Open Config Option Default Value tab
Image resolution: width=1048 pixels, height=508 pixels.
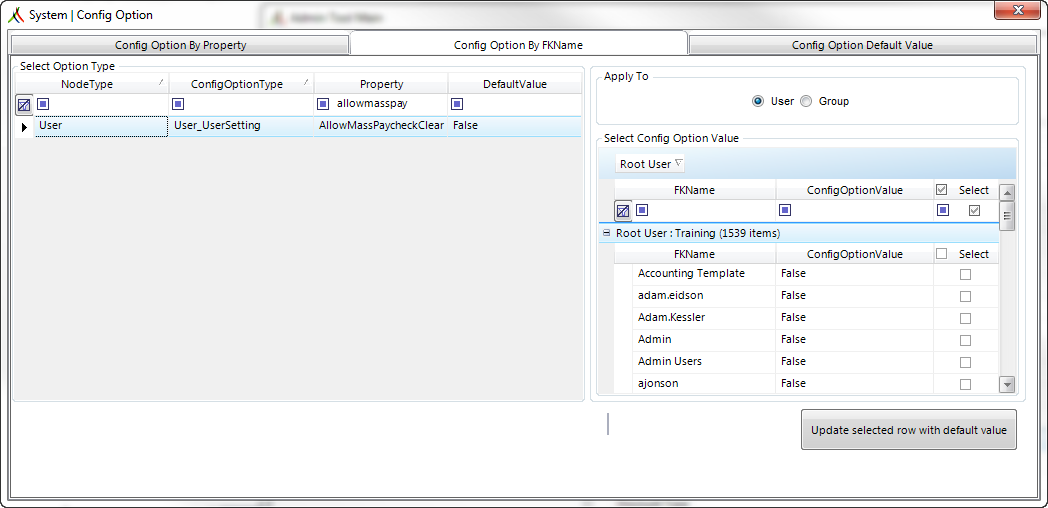pyautogui.click(x=862, y=45)
